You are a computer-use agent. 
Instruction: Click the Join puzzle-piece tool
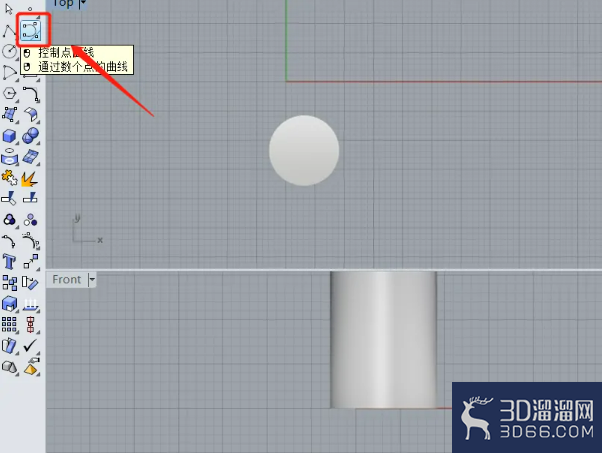point(9,178)
